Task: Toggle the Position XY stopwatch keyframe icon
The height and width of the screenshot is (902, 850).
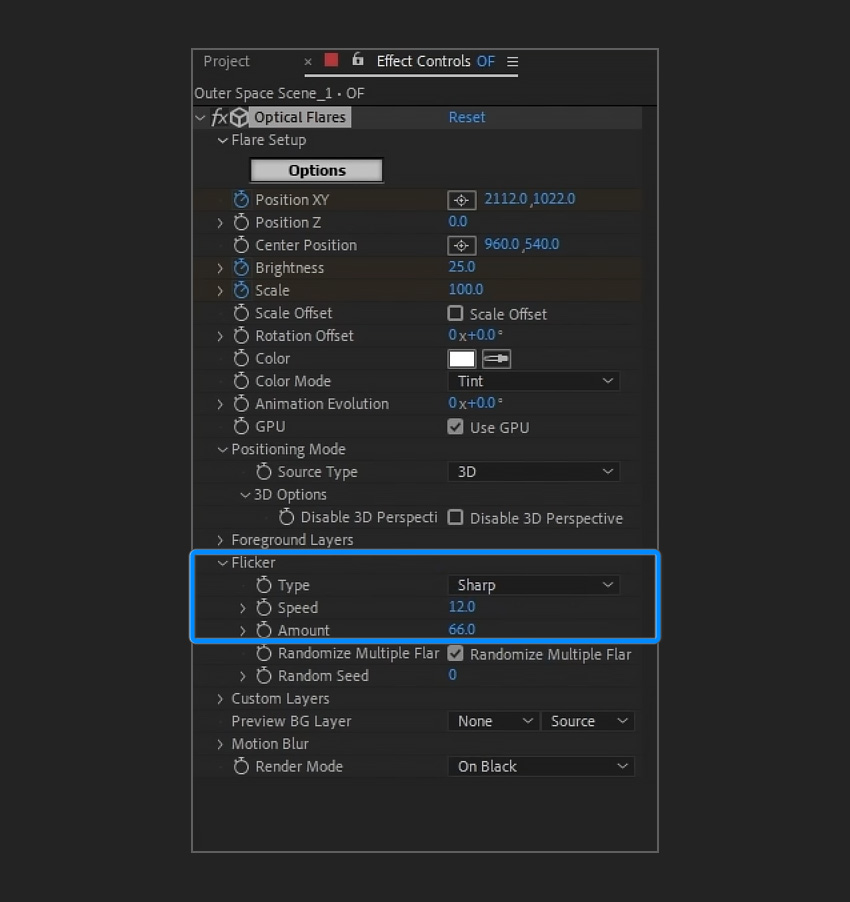Action: (240, 200)
